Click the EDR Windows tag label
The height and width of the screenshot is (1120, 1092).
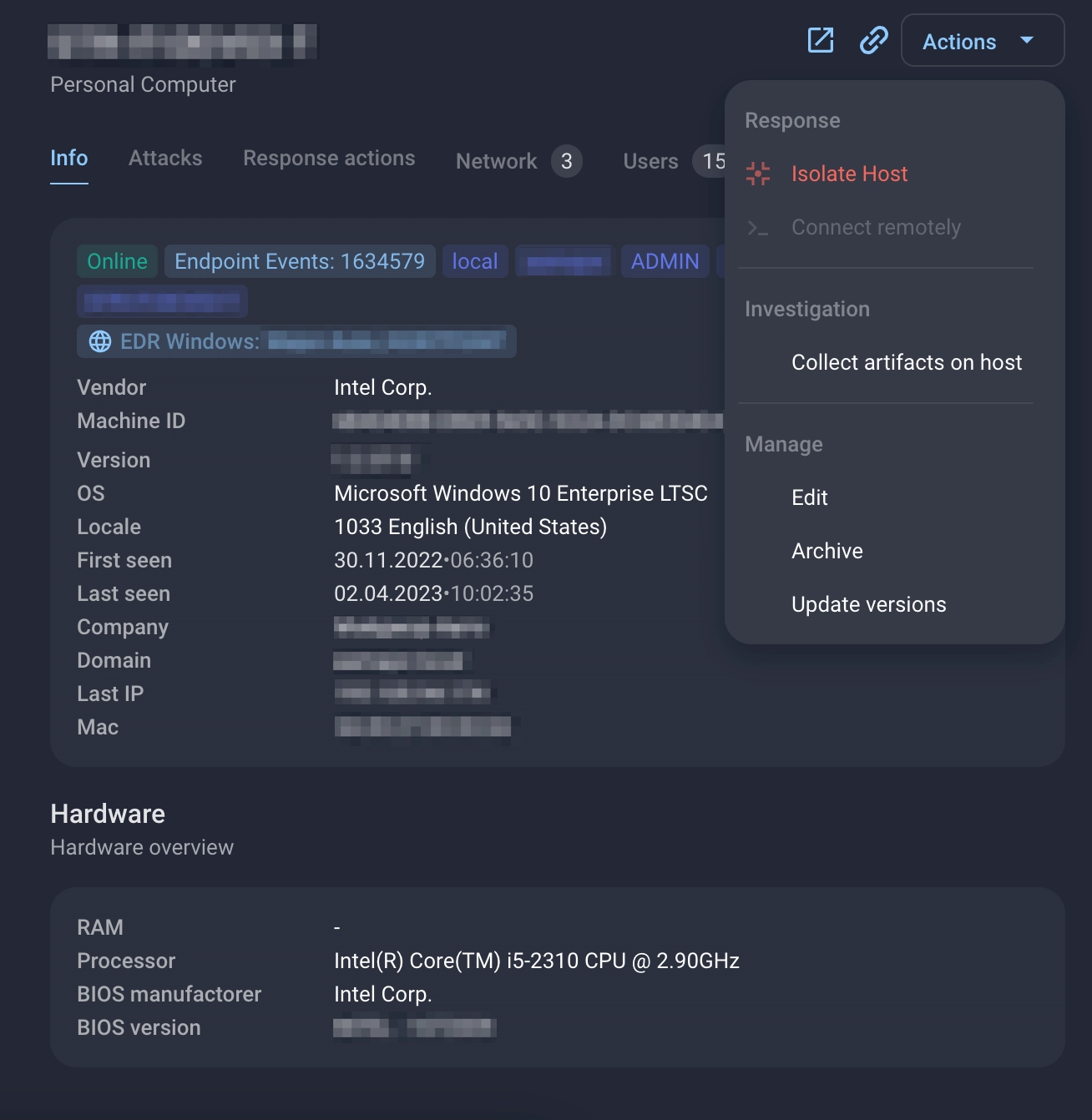[x=190, y=341]
